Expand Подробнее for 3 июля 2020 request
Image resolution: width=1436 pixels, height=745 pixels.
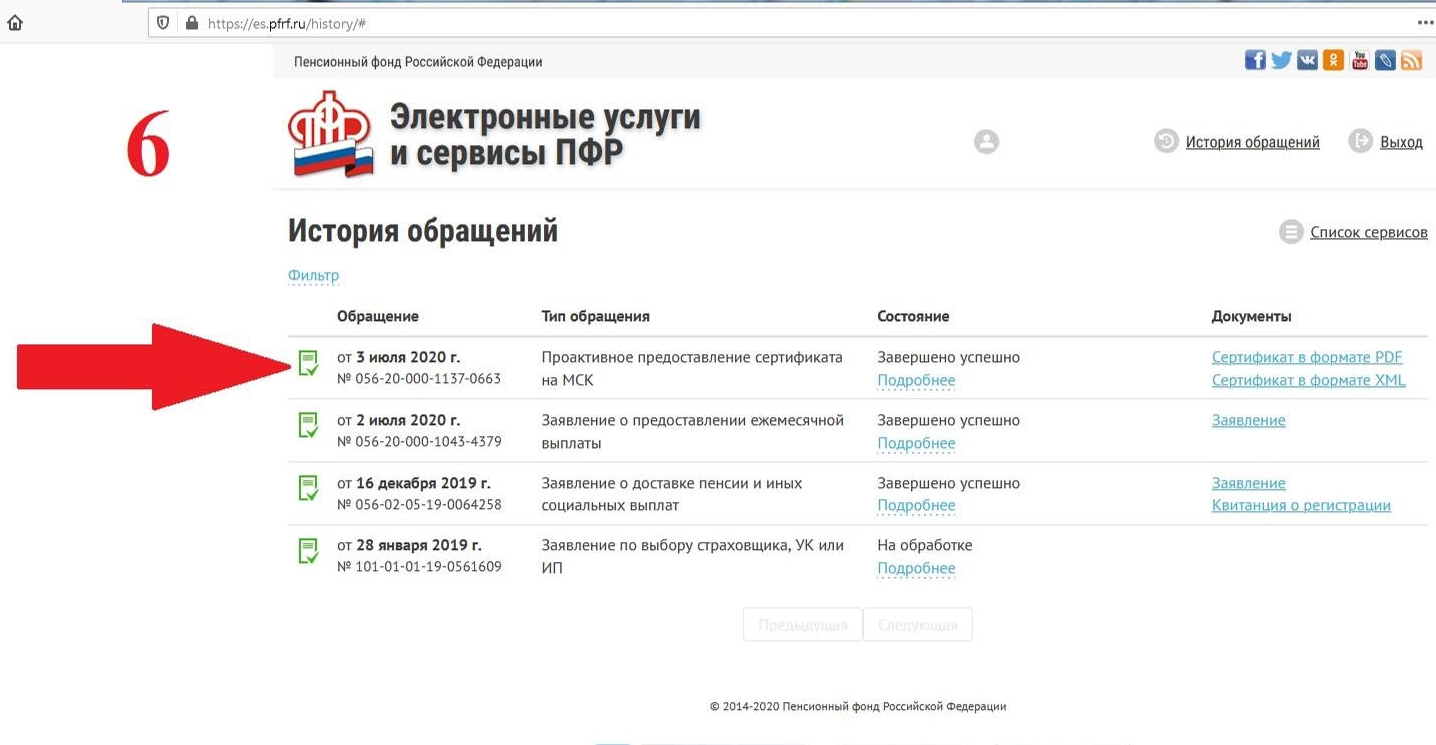(916, 380)
